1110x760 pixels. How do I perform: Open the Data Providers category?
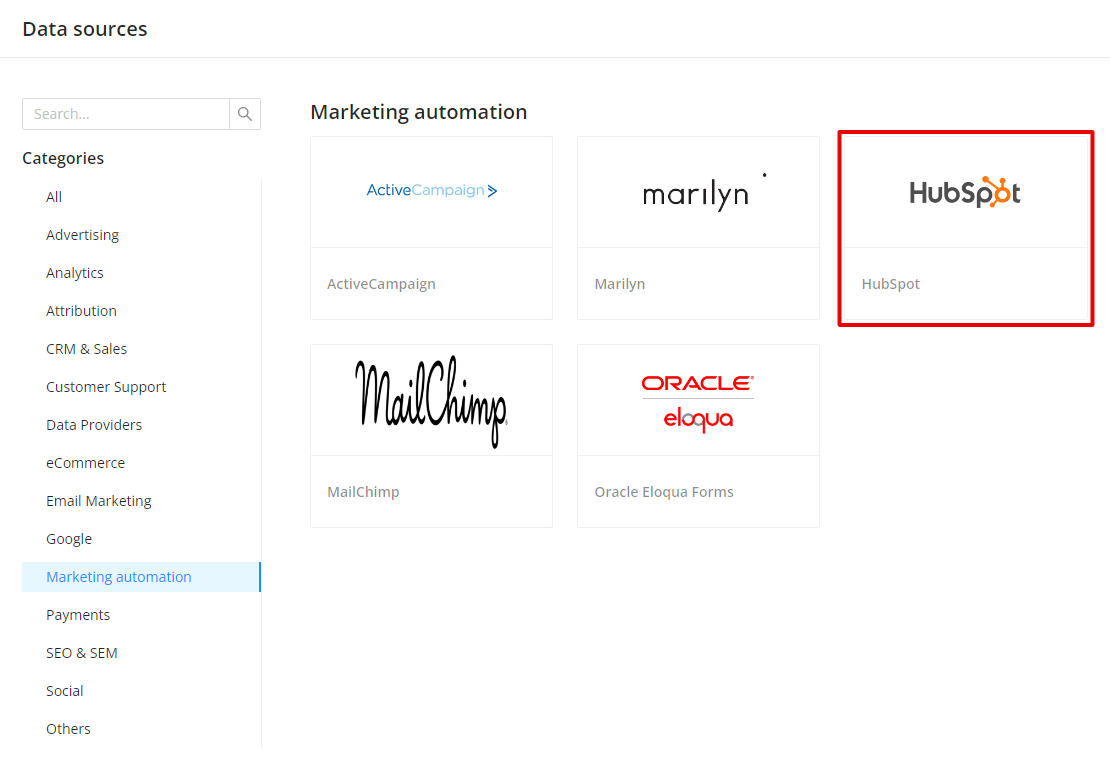(x=95, y=424)
